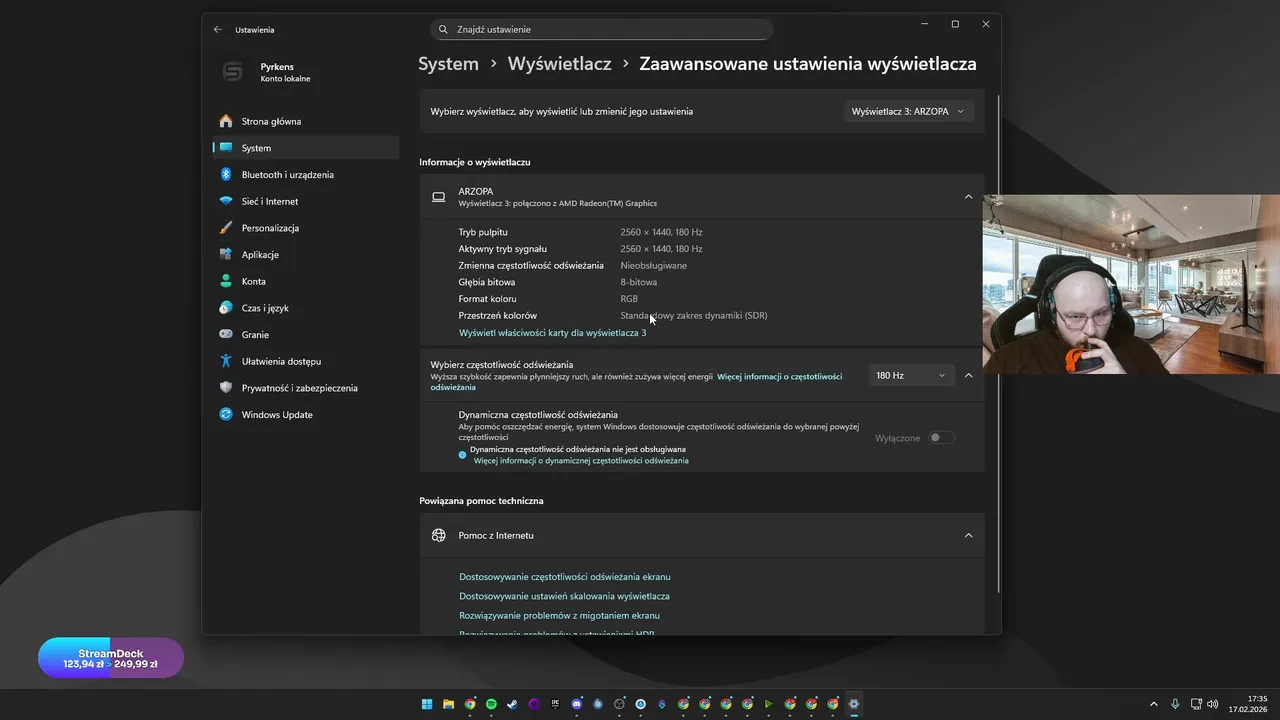This screenshot has height=720, width=1280.
Task: Select the Granie controller icon
Action: pyautogui.click(x=226, y=334)
